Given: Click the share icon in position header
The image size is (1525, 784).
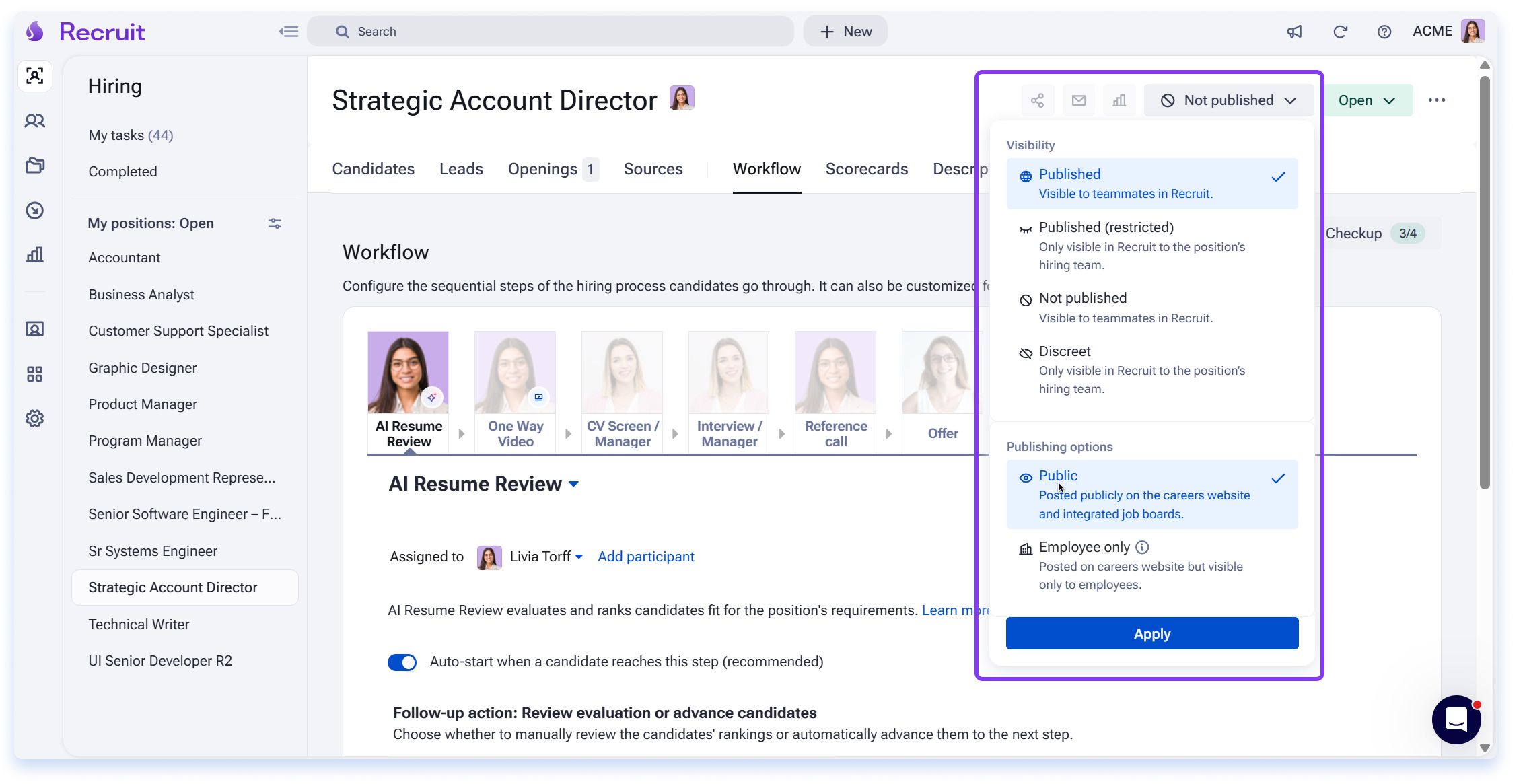Looking at the screenshot, I should click(x=1037, y=100).
